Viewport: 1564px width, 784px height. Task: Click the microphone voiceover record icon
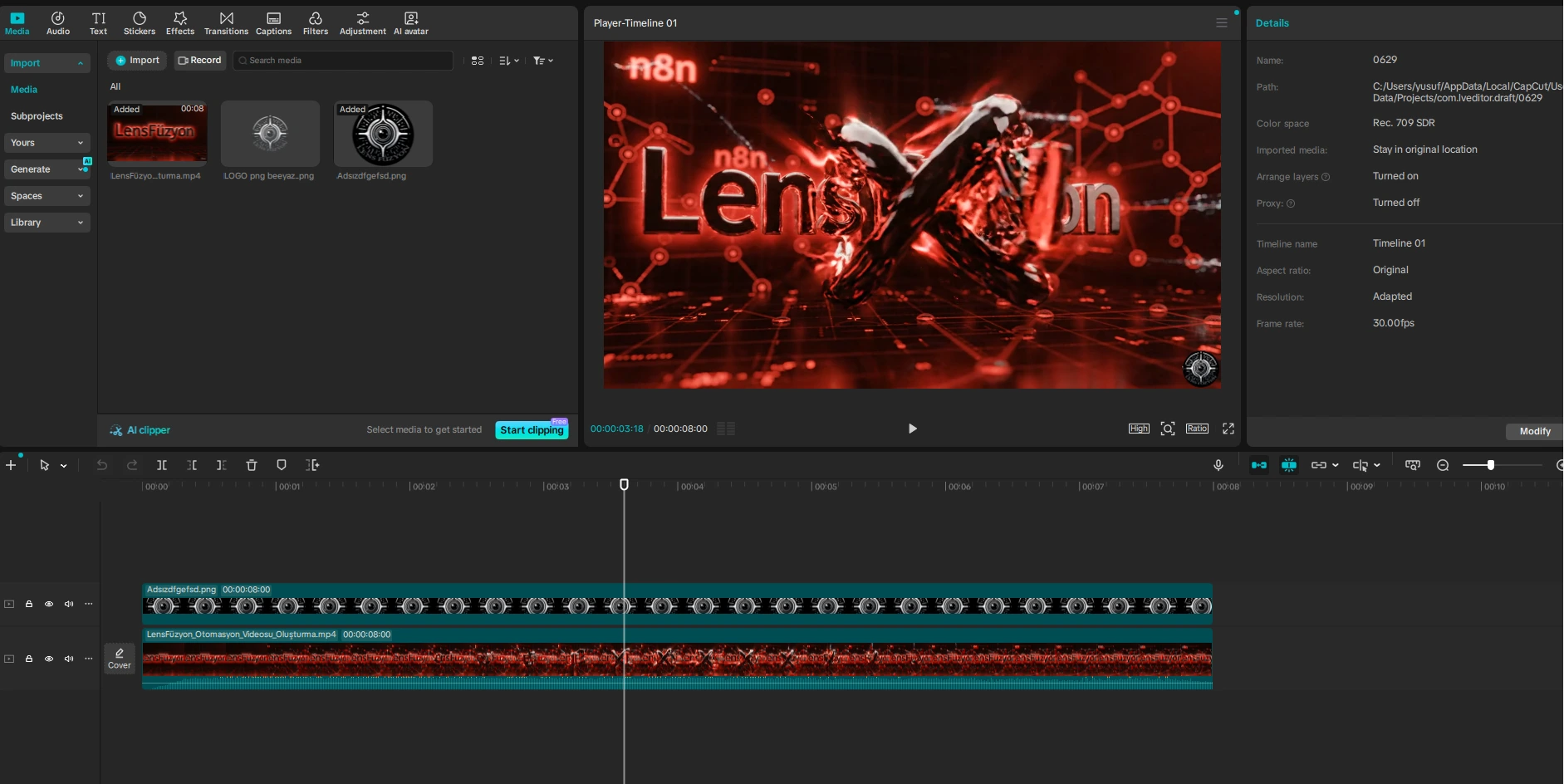(1218, 465)
